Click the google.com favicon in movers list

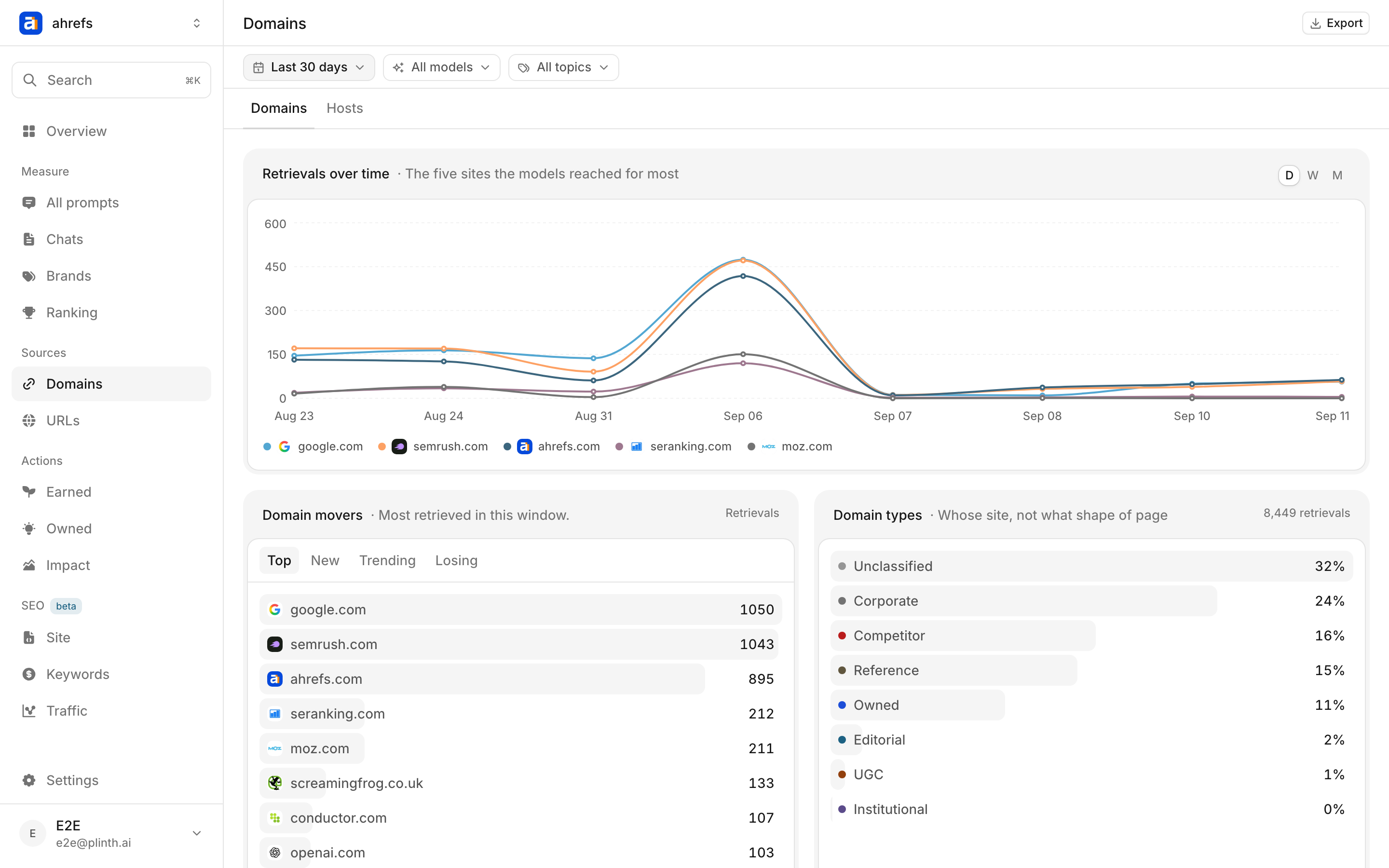[275, 610]
